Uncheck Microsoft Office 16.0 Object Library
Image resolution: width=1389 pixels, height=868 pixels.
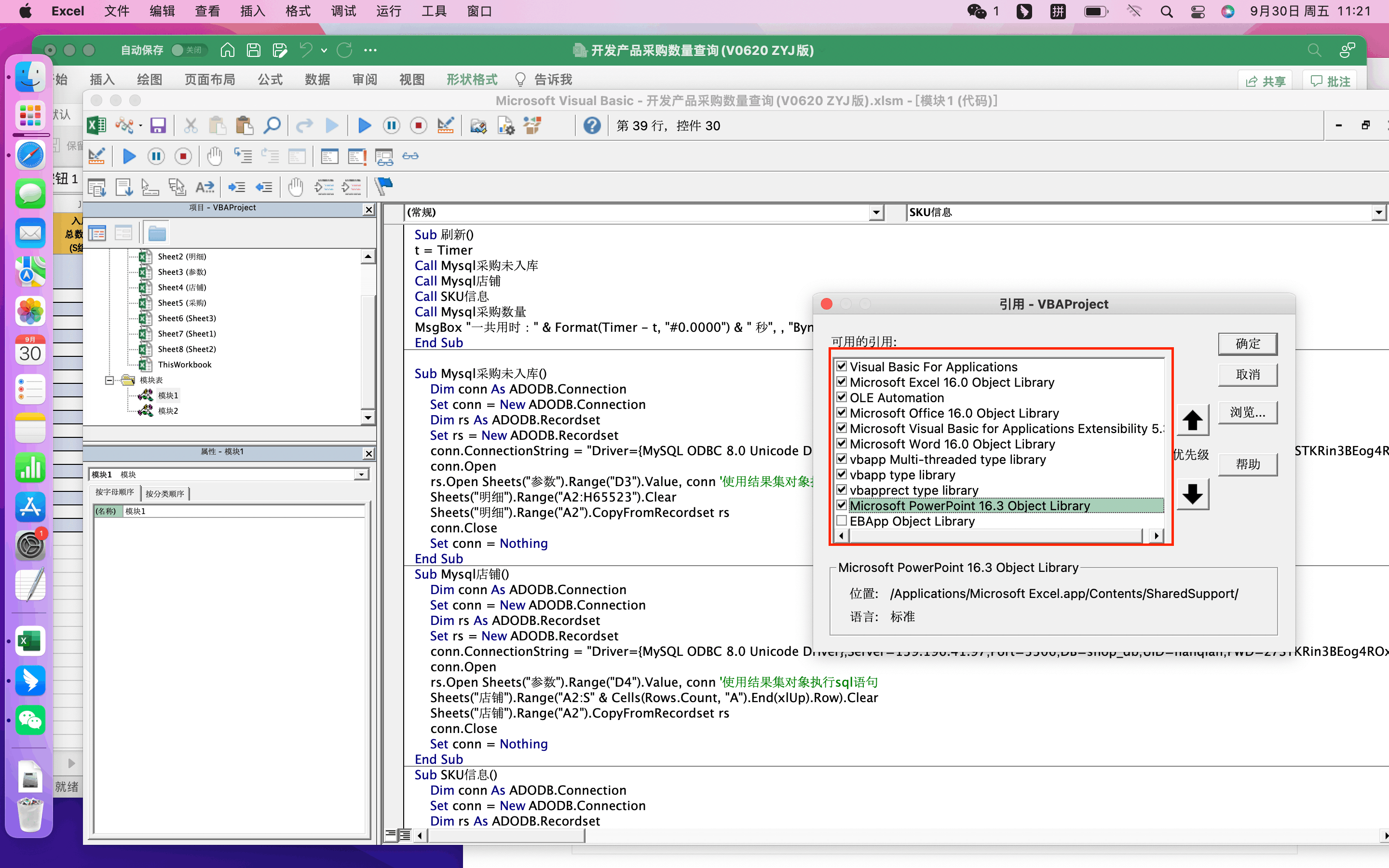click(842, 413)
